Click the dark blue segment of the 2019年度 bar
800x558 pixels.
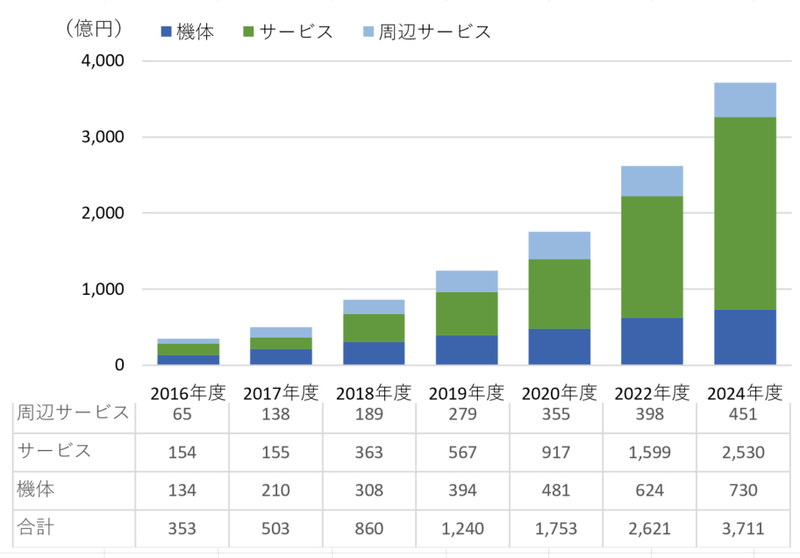point(466,350)
